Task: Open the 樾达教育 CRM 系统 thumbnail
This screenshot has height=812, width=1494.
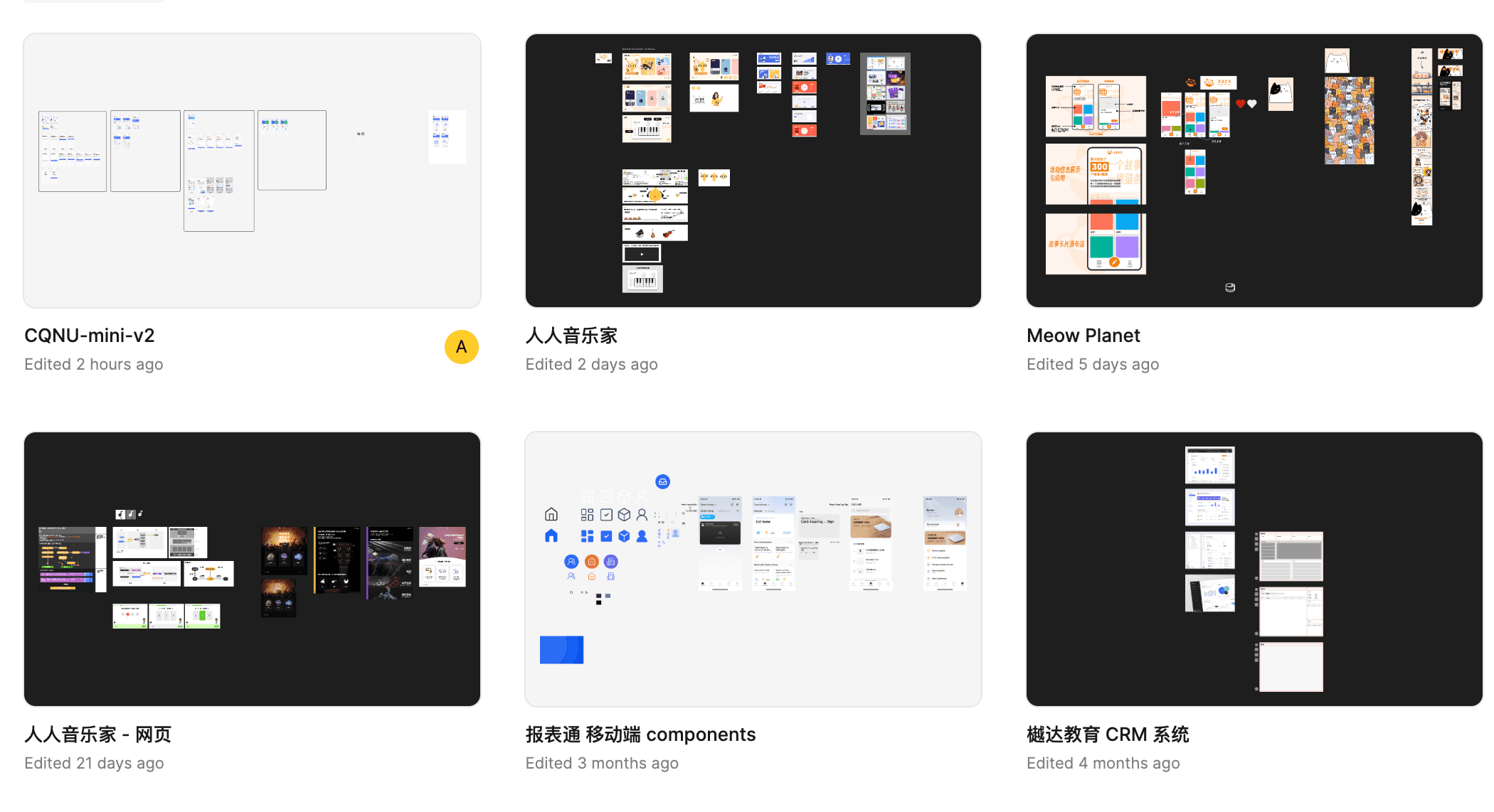Action: (x=1254, y=569)
